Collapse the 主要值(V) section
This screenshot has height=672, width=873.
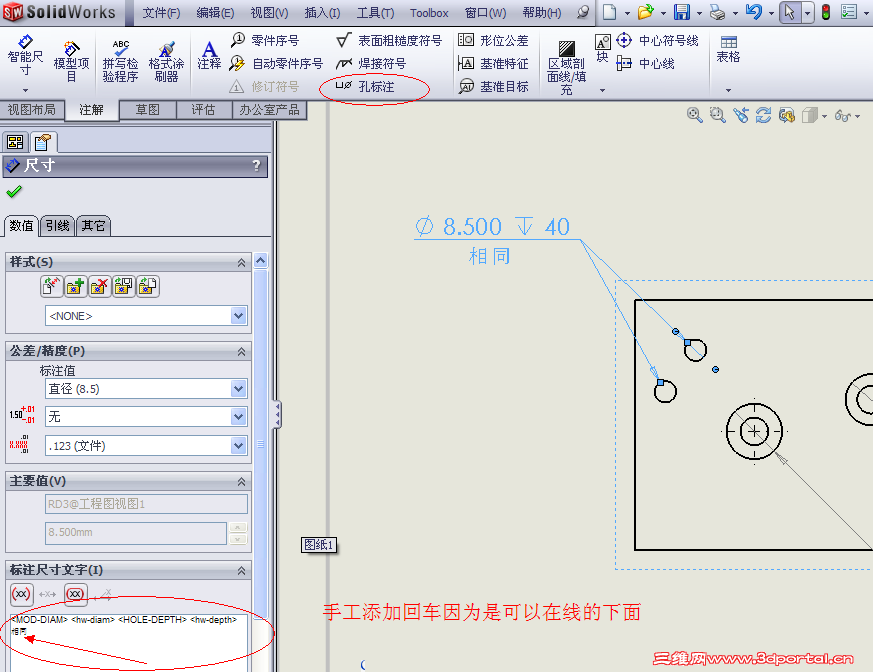coord(242,481)
